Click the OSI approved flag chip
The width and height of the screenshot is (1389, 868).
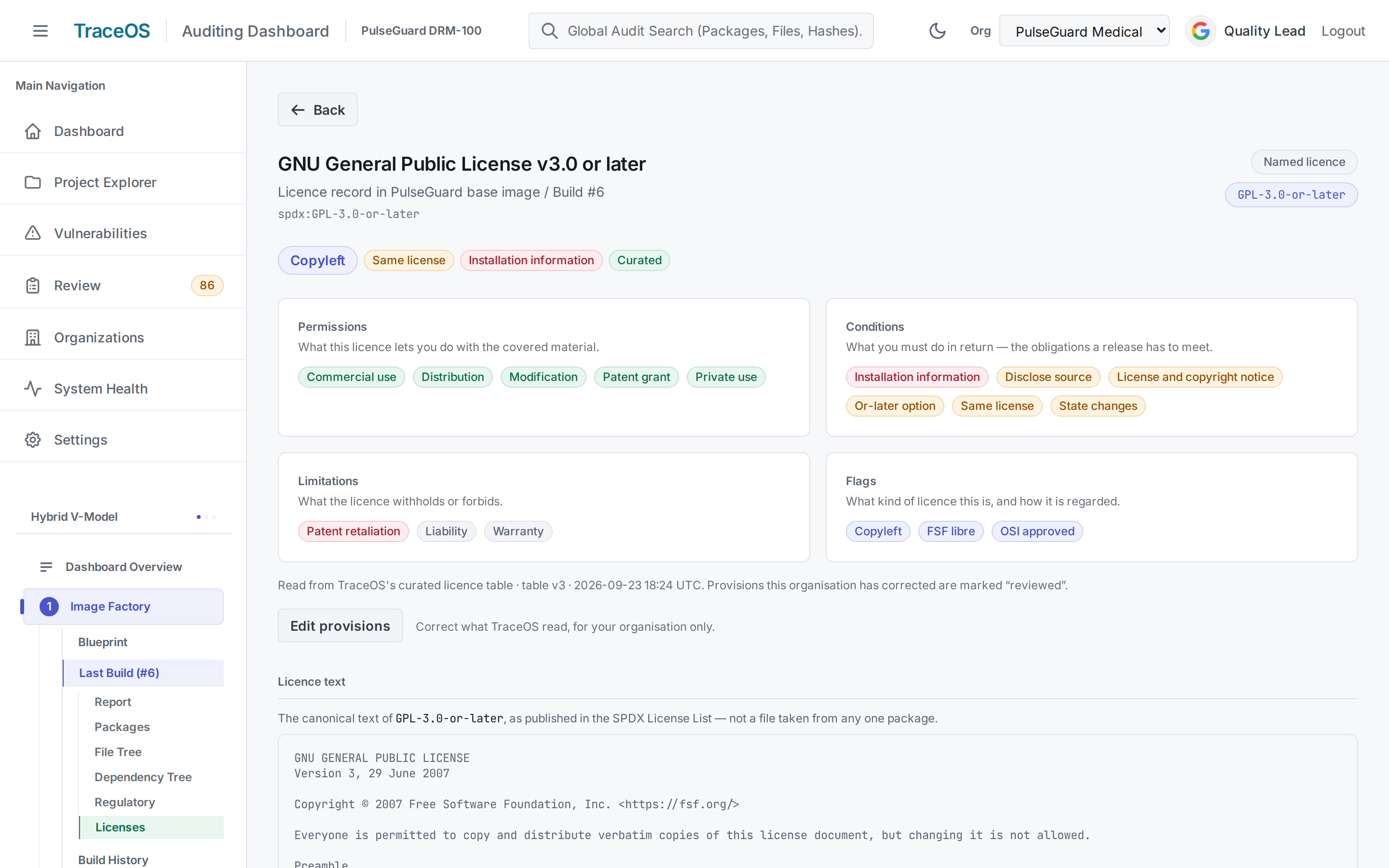(1037, 531)
